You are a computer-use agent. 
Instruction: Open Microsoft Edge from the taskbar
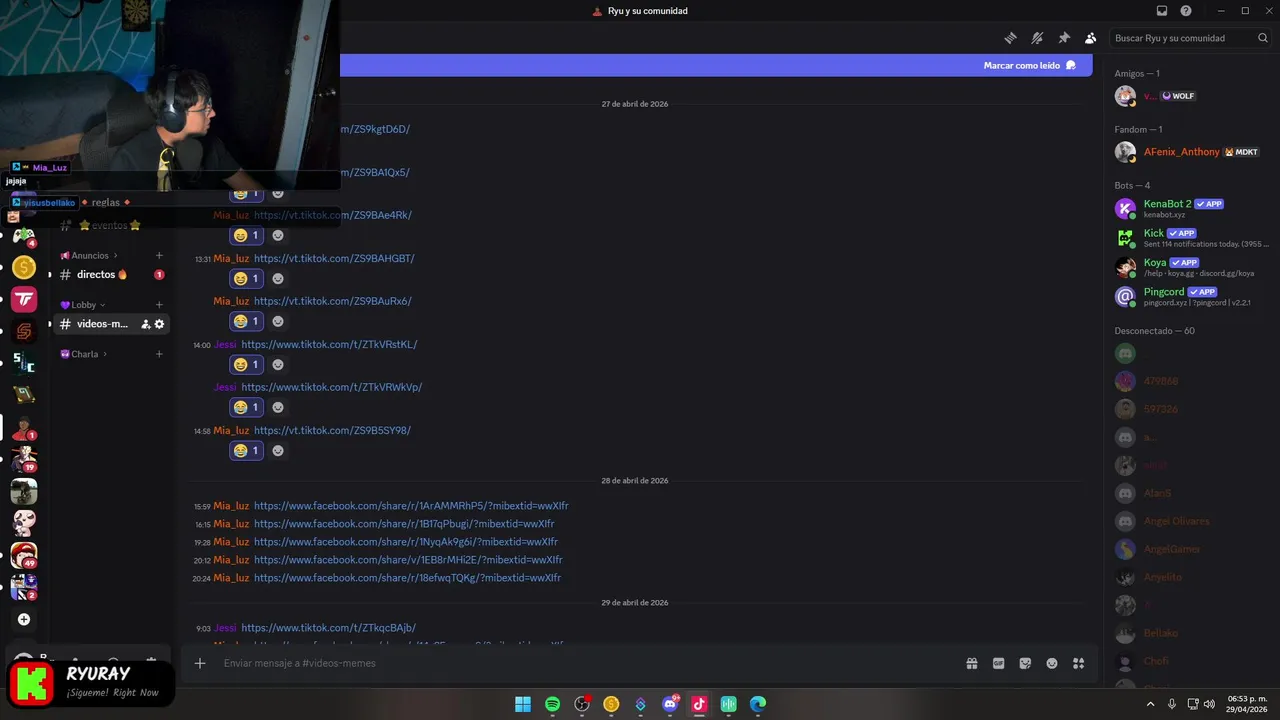(x=758, y=704)
